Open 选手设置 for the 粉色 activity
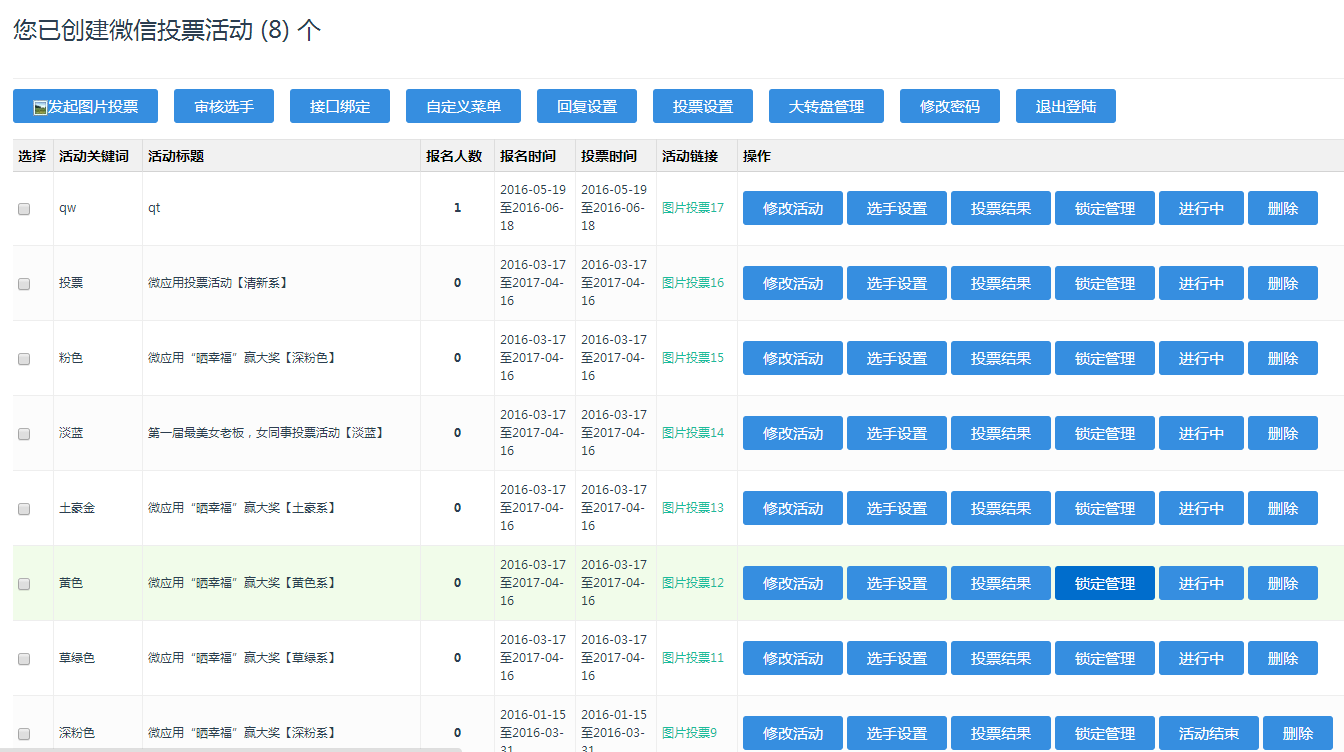Screen dimensions: 1344x752 pyautogui.click(x=897, y=358)
